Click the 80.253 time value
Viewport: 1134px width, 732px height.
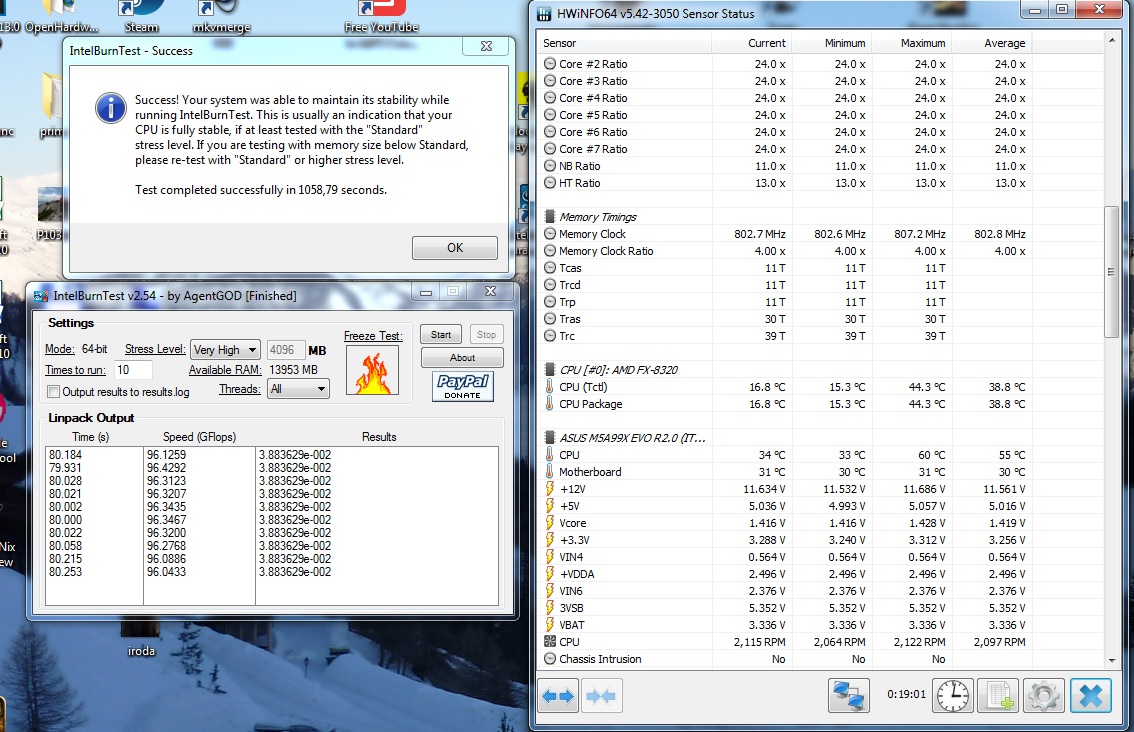(65, 572)
